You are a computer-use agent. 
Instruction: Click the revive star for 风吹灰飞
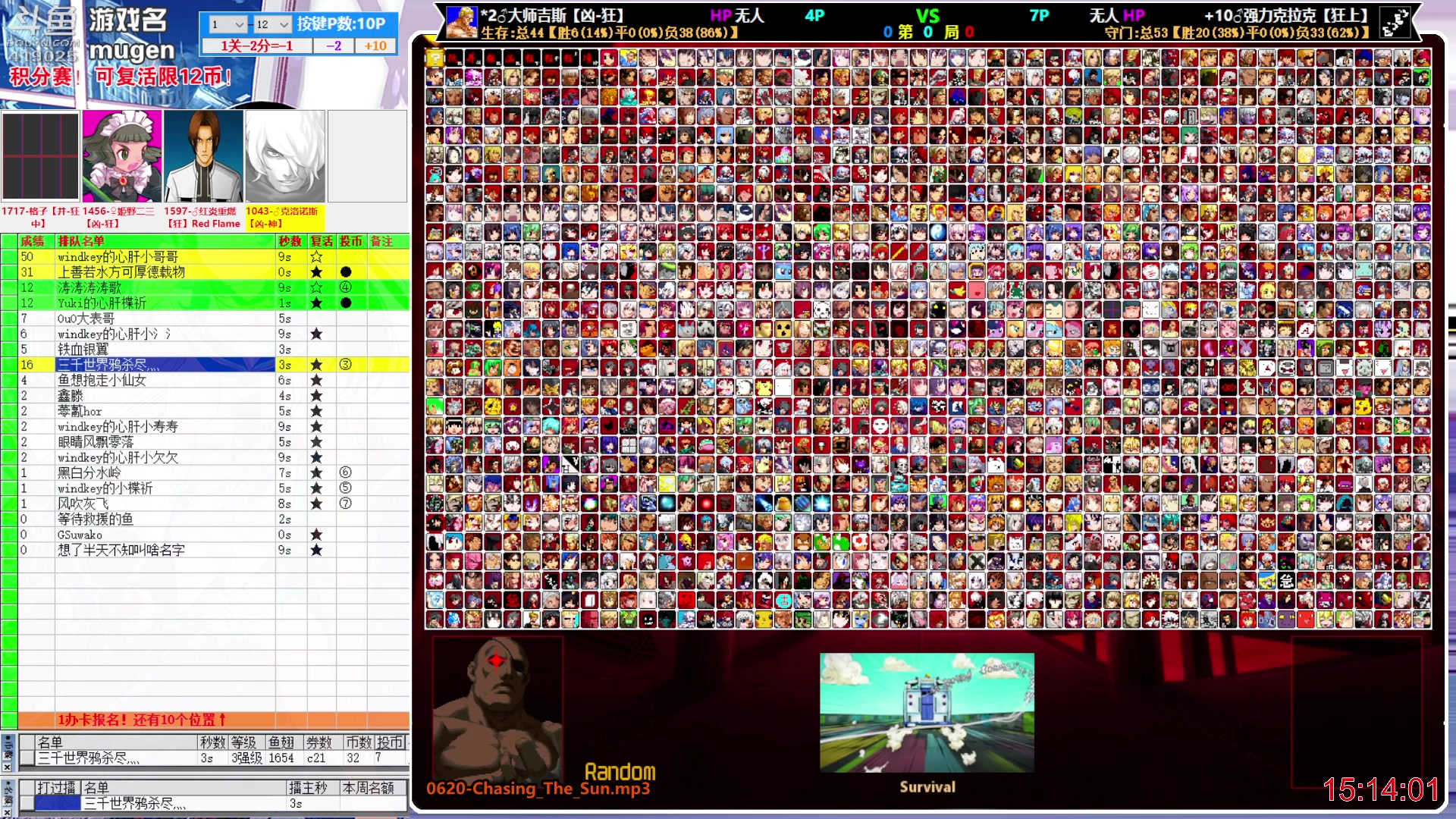pos(316,504)
